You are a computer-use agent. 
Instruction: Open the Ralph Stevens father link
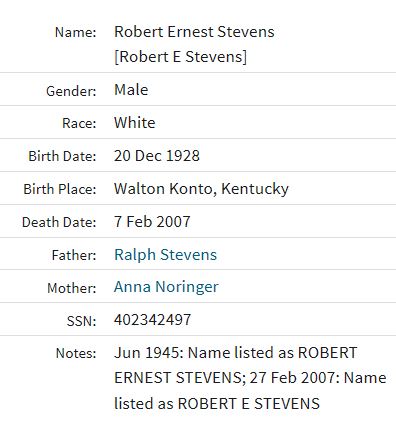click(x=165, y=255)
